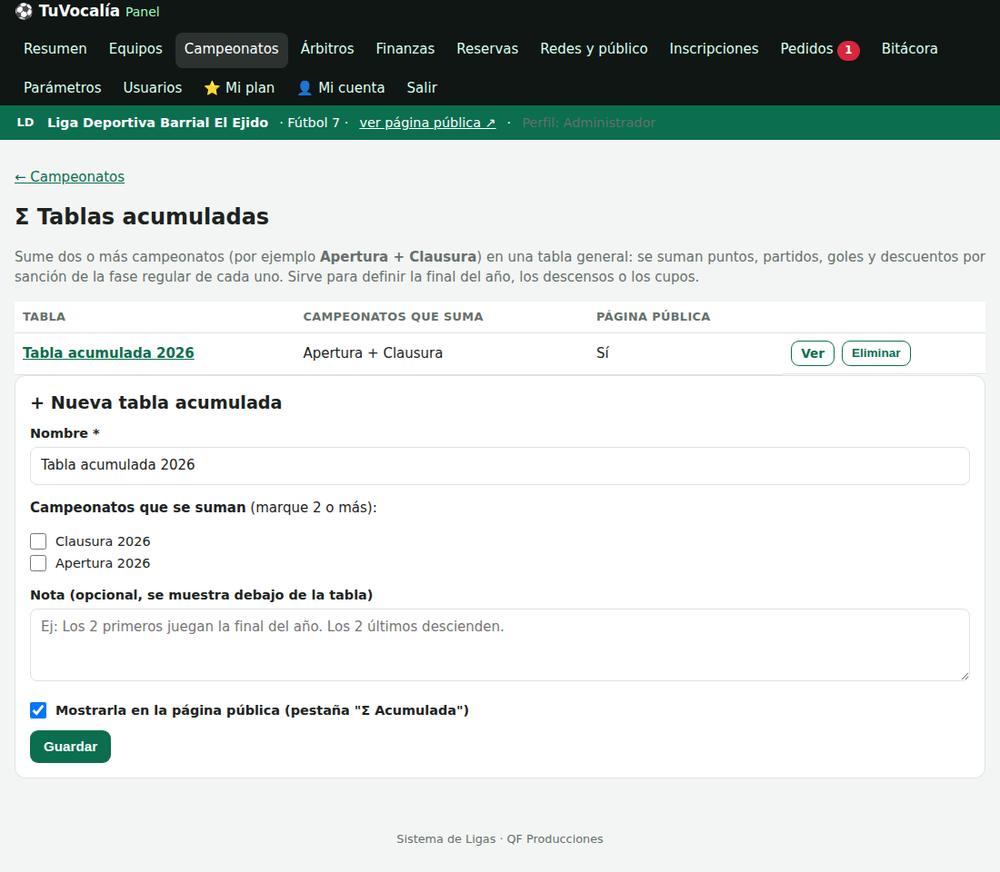Open the Mi plan page

239,88
